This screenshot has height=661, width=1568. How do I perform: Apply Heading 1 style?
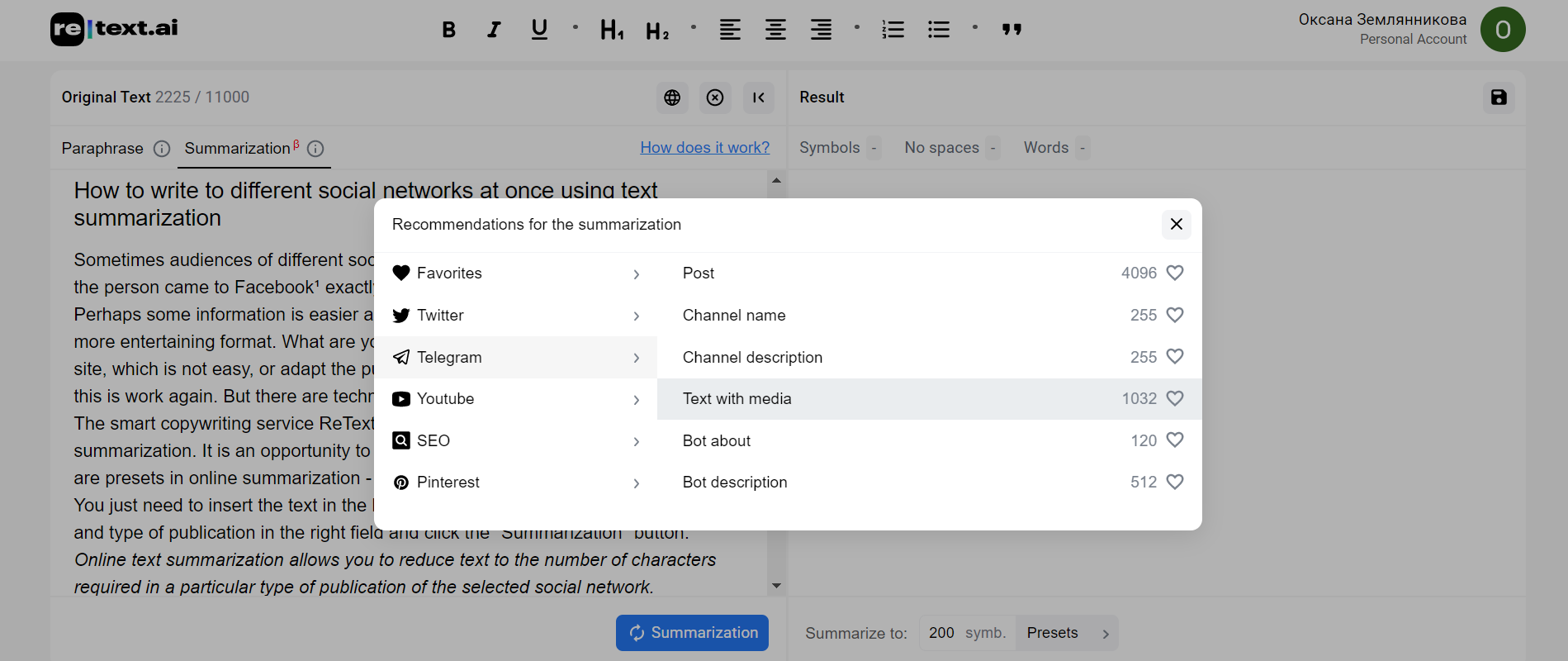612,31
